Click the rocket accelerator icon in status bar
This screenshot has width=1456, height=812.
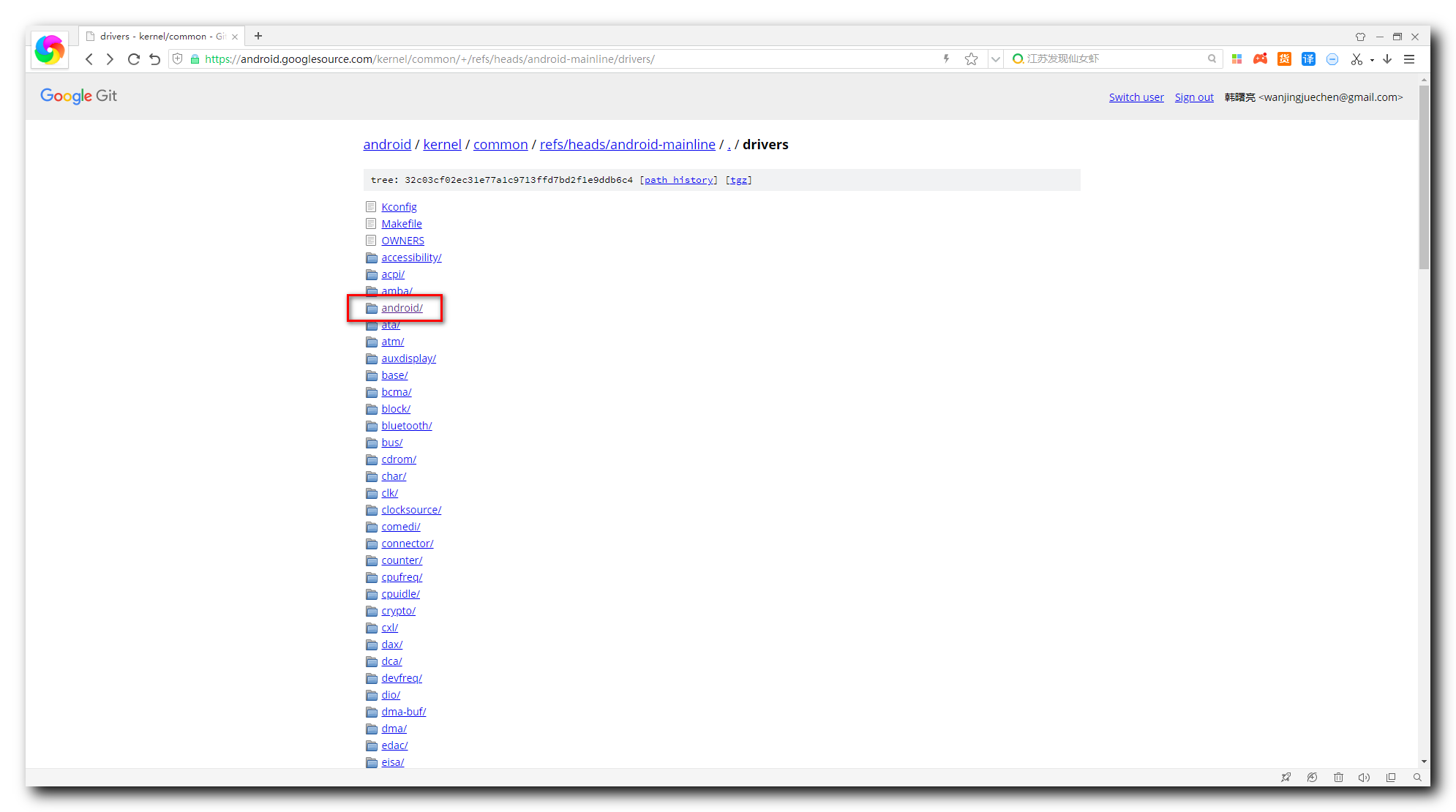pos(1286,777)
